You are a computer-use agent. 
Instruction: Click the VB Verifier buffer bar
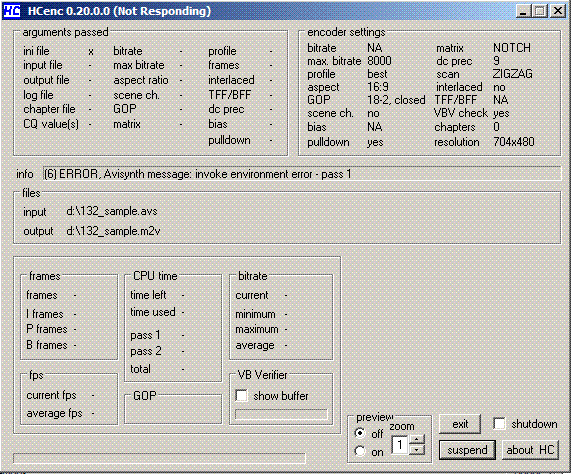coord(281,415)
